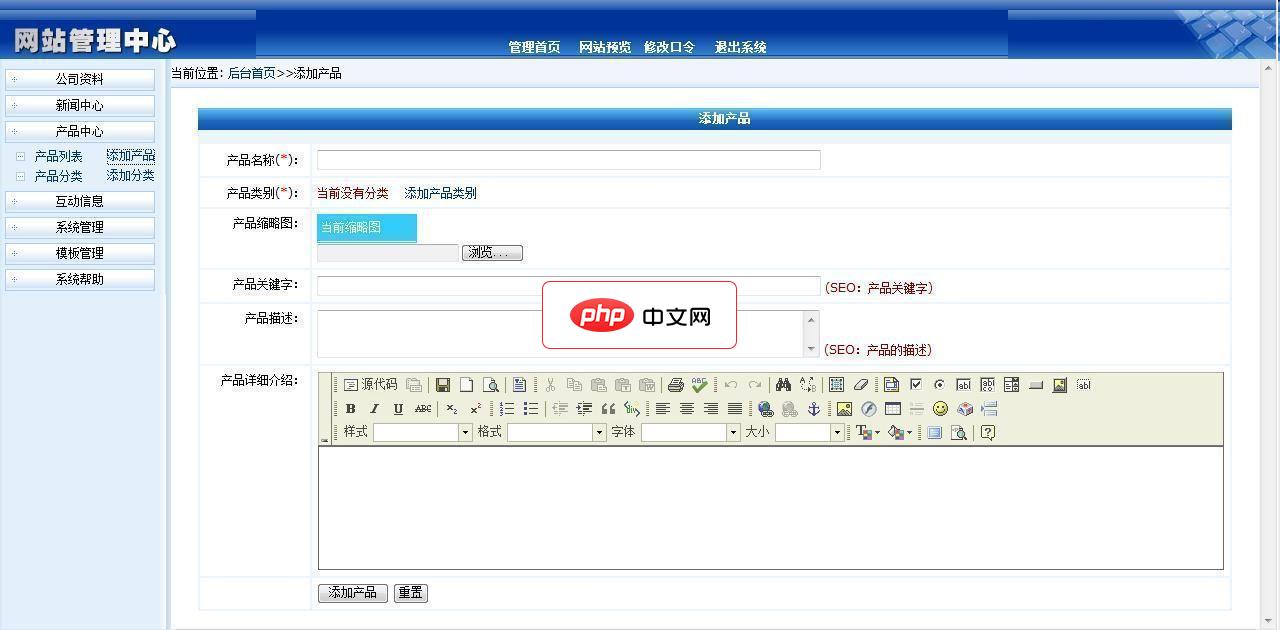Insert a numbered list
Screen dimensions: 1280x630
(507, 409)
